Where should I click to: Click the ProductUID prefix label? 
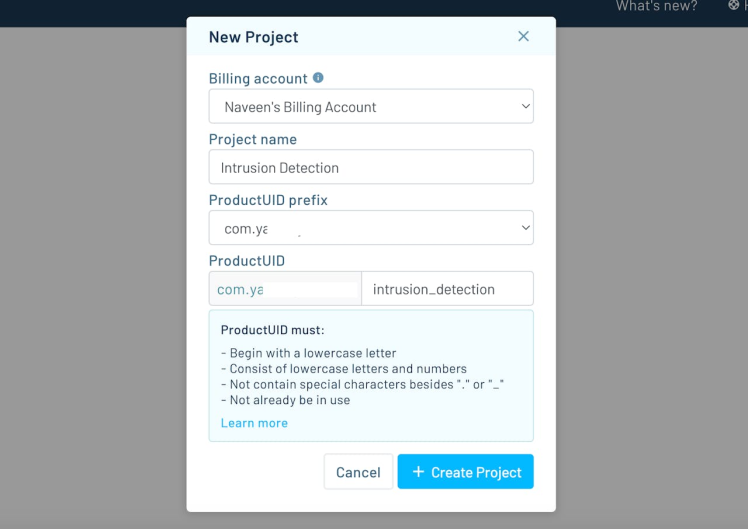click(x=268, y=200)
